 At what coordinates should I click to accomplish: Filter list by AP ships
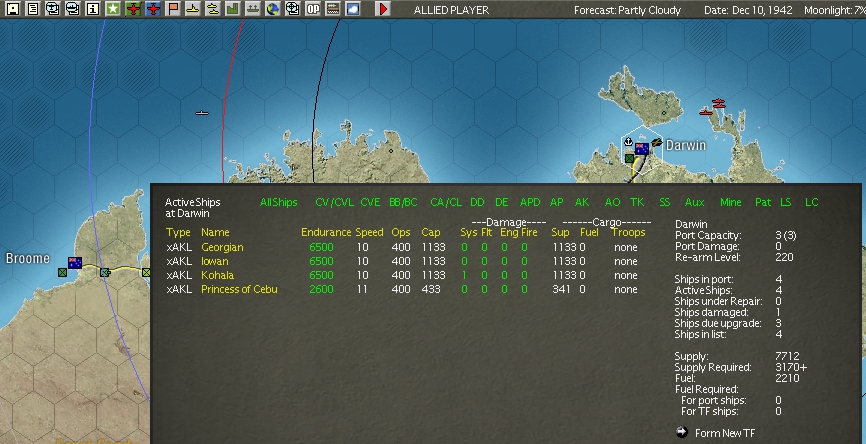coord(557,203)
